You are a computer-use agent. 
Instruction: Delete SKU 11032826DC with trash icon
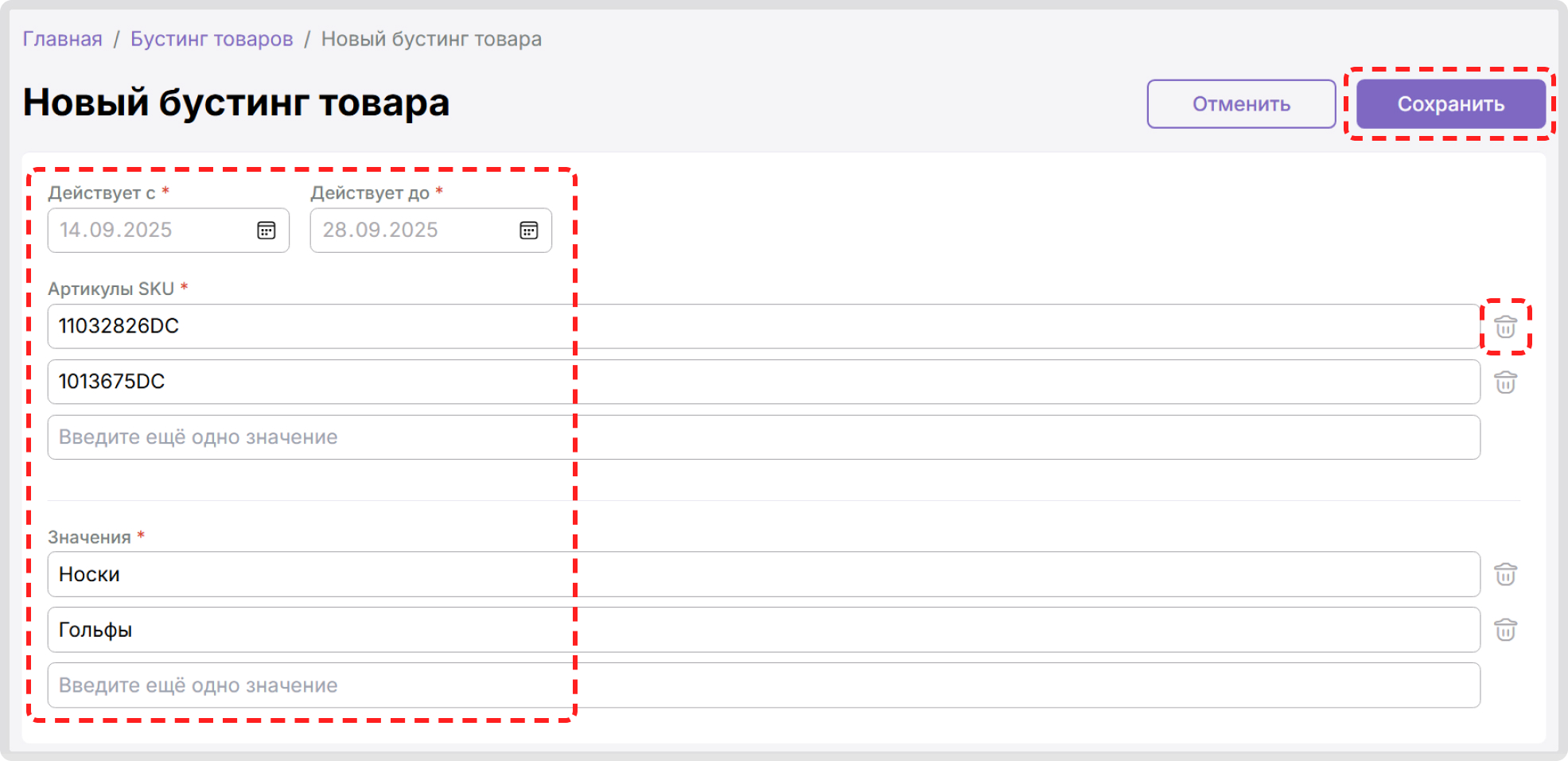point(1505,327)
